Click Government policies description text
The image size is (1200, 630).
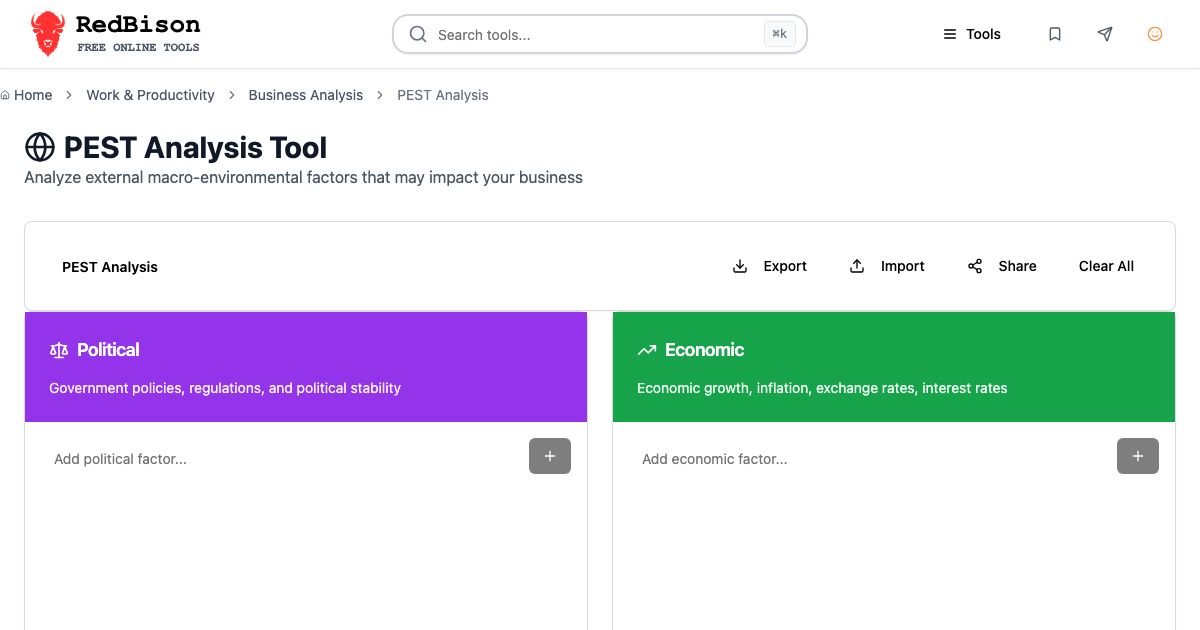(x=225, y=388)
